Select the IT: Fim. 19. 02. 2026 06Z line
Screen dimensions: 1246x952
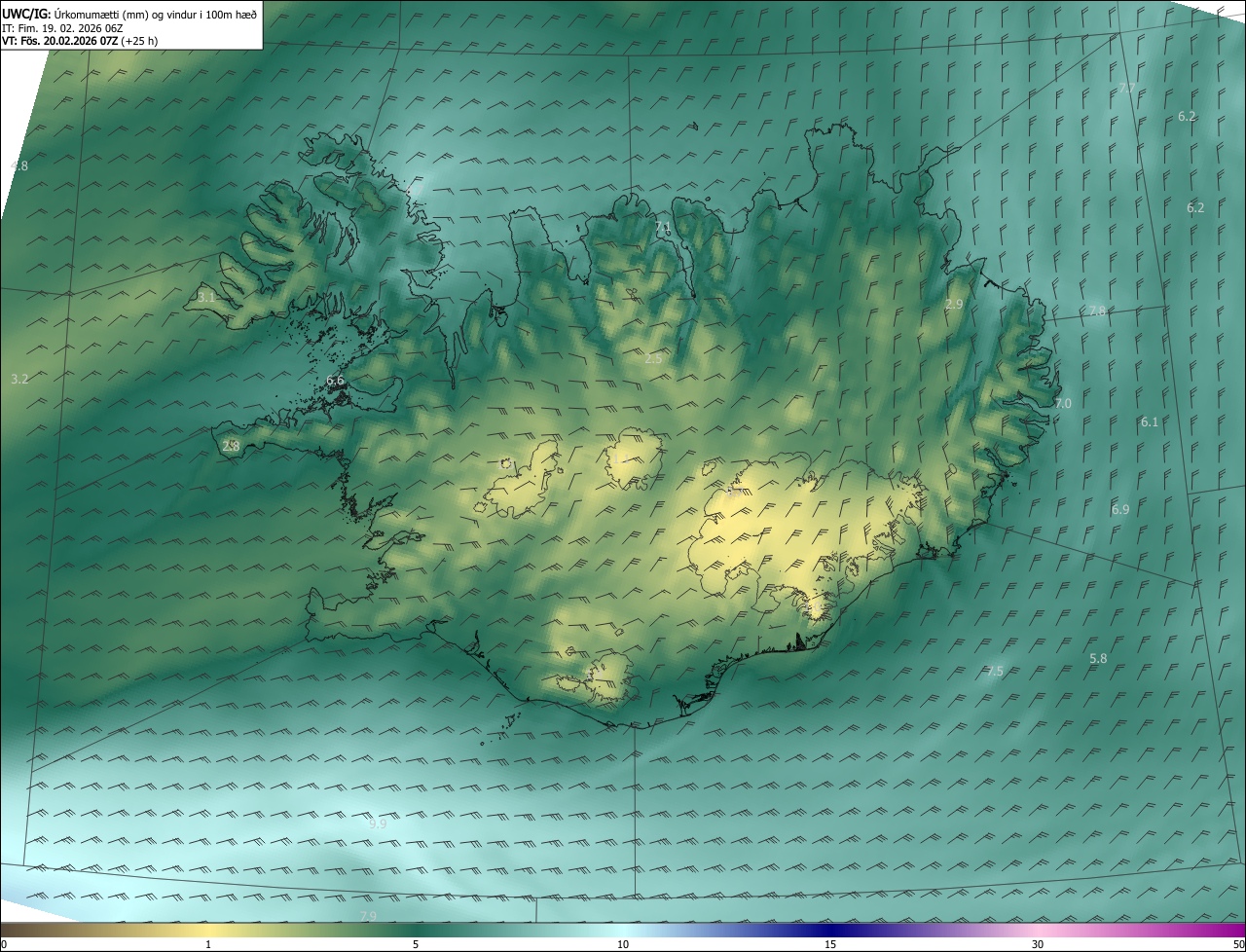(61, 28)
